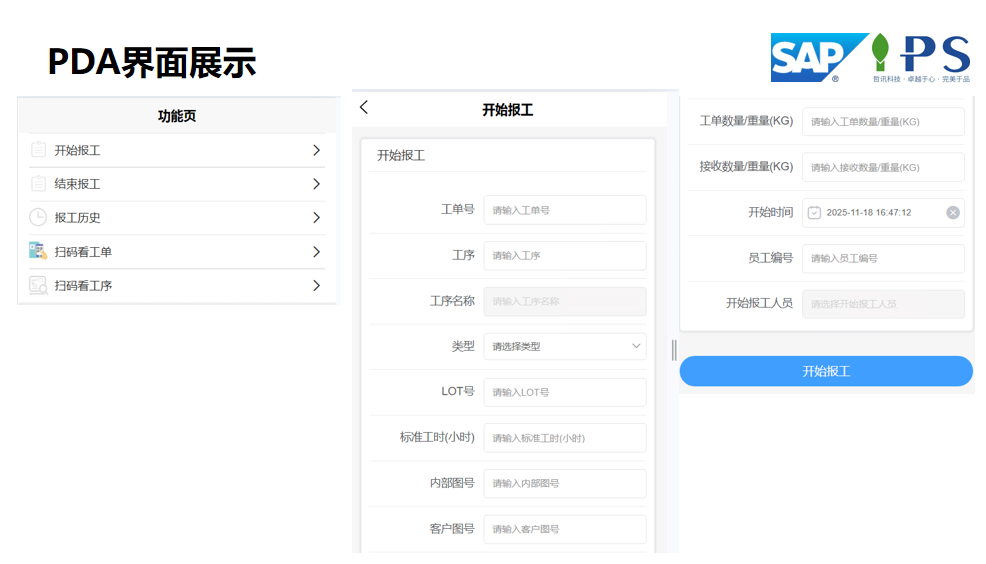Click the 报工历史 clock icon

(38, 218)
